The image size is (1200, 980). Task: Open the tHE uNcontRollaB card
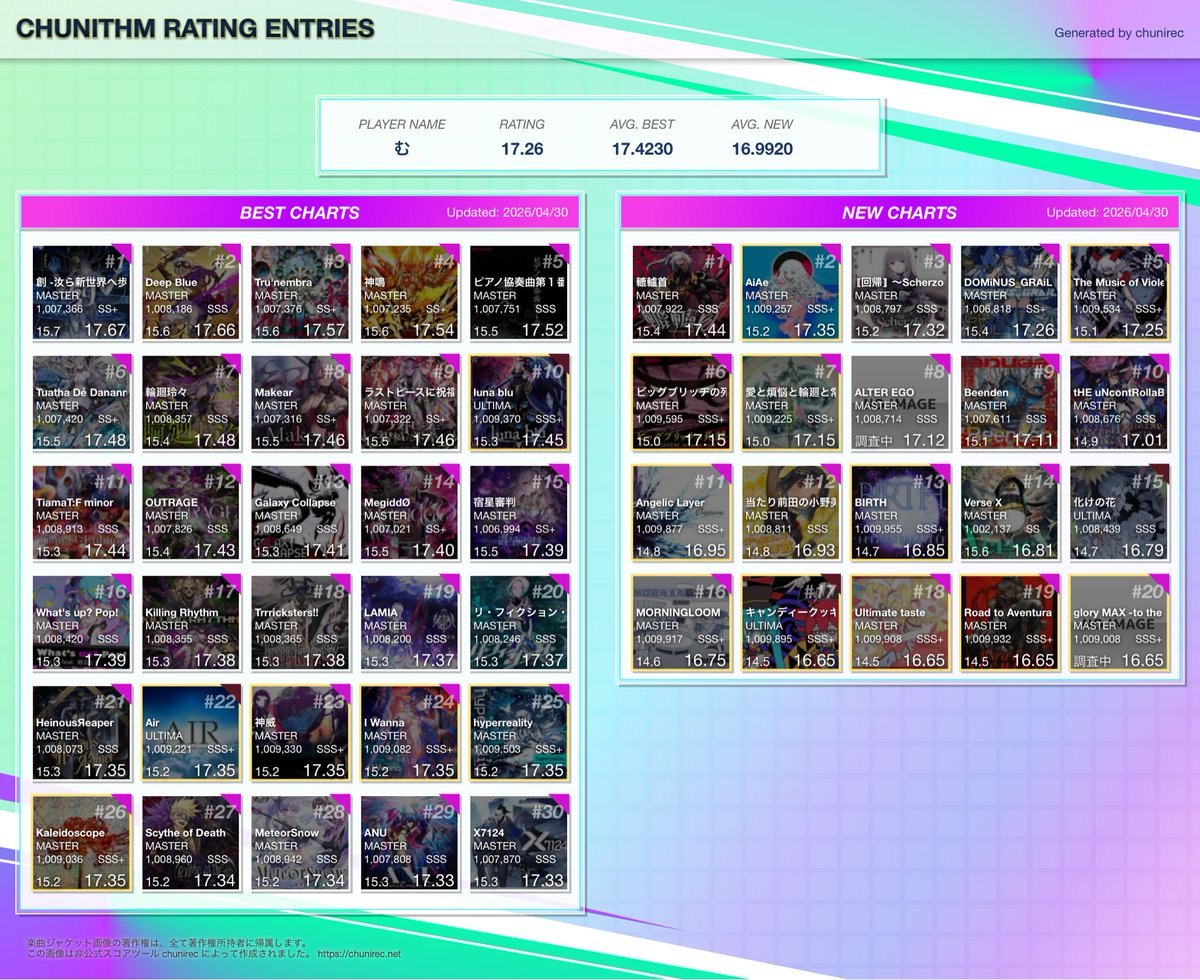click(1119, 402)
